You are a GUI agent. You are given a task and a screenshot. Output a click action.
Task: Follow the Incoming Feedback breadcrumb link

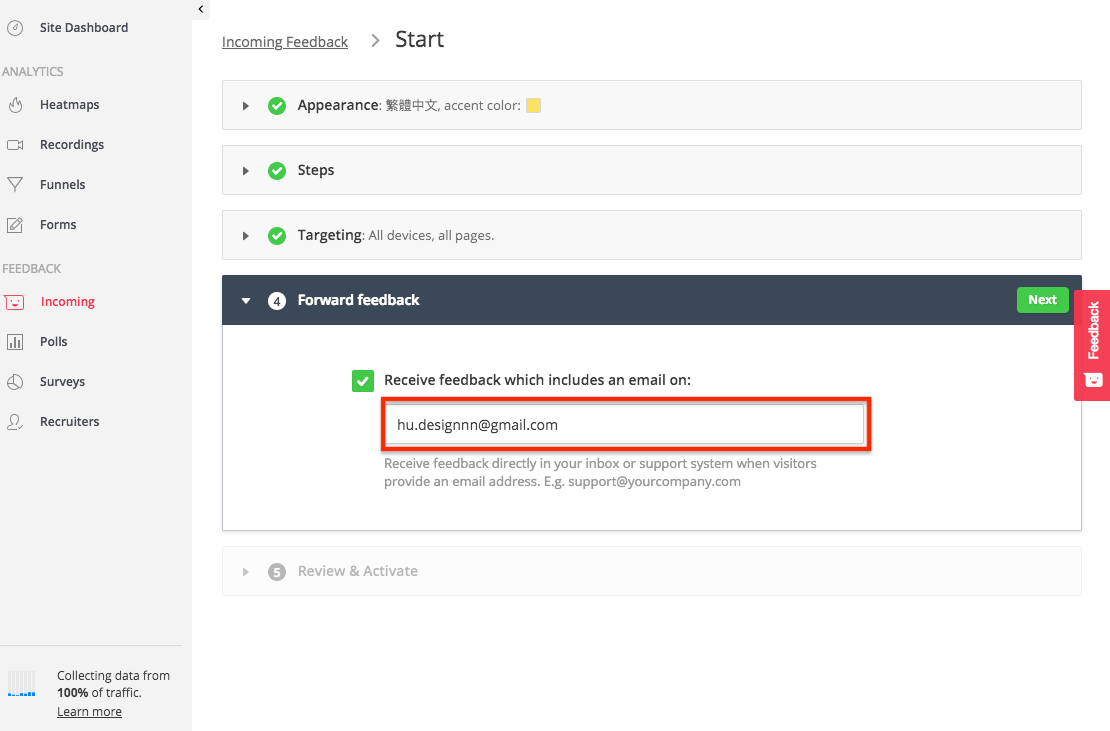click(x=285, y=42)
